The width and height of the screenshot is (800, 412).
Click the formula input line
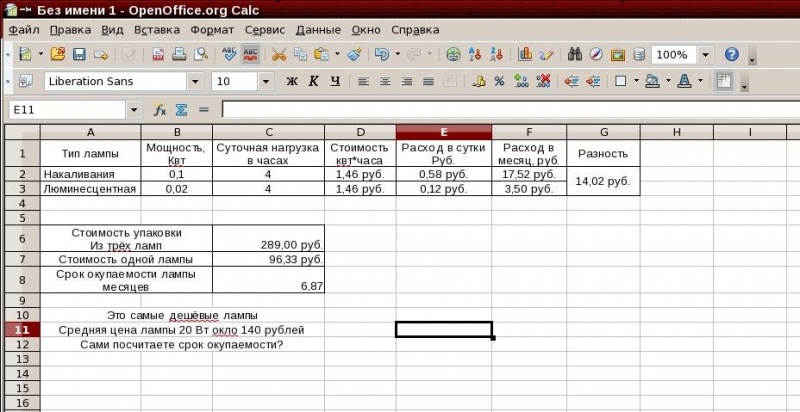pos(510,110)
